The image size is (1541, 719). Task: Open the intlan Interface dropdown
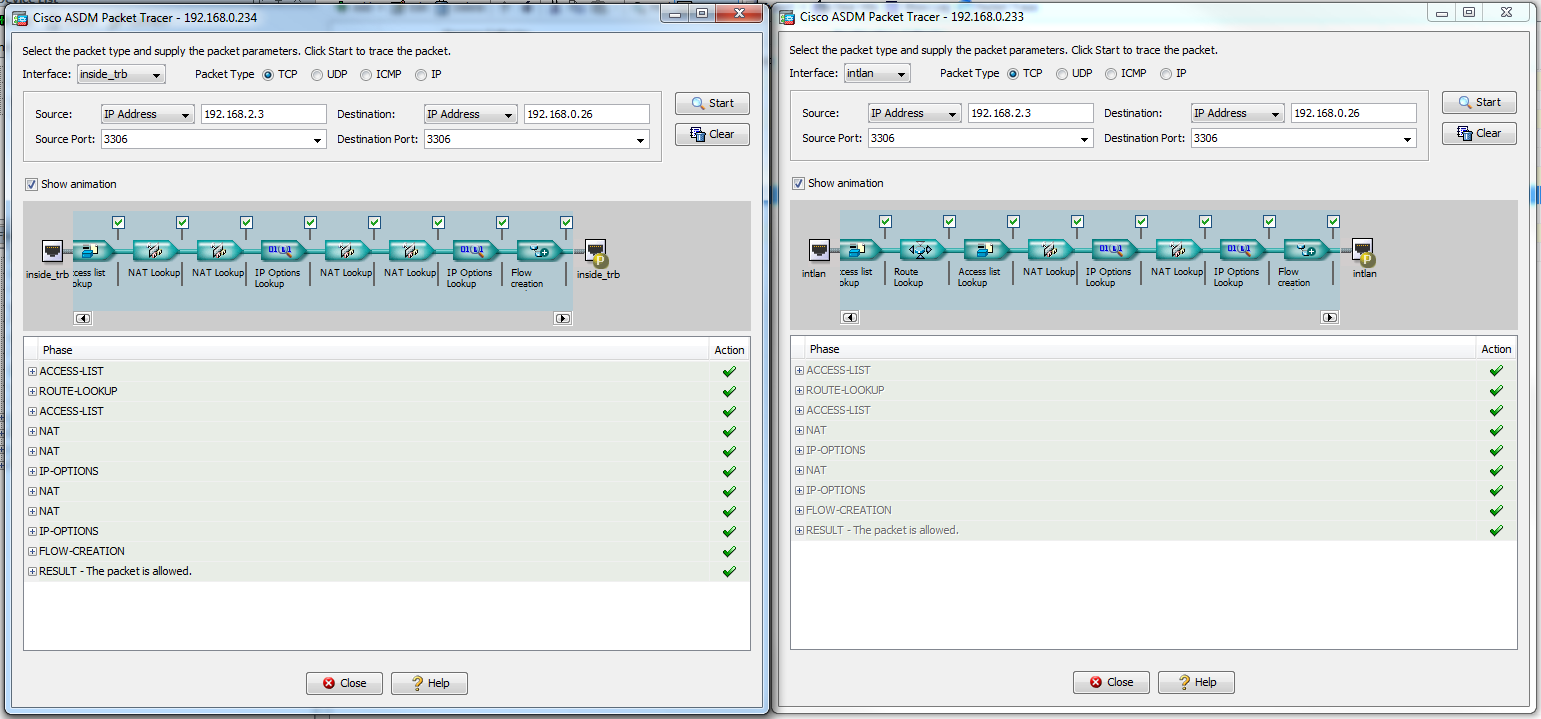877,73
